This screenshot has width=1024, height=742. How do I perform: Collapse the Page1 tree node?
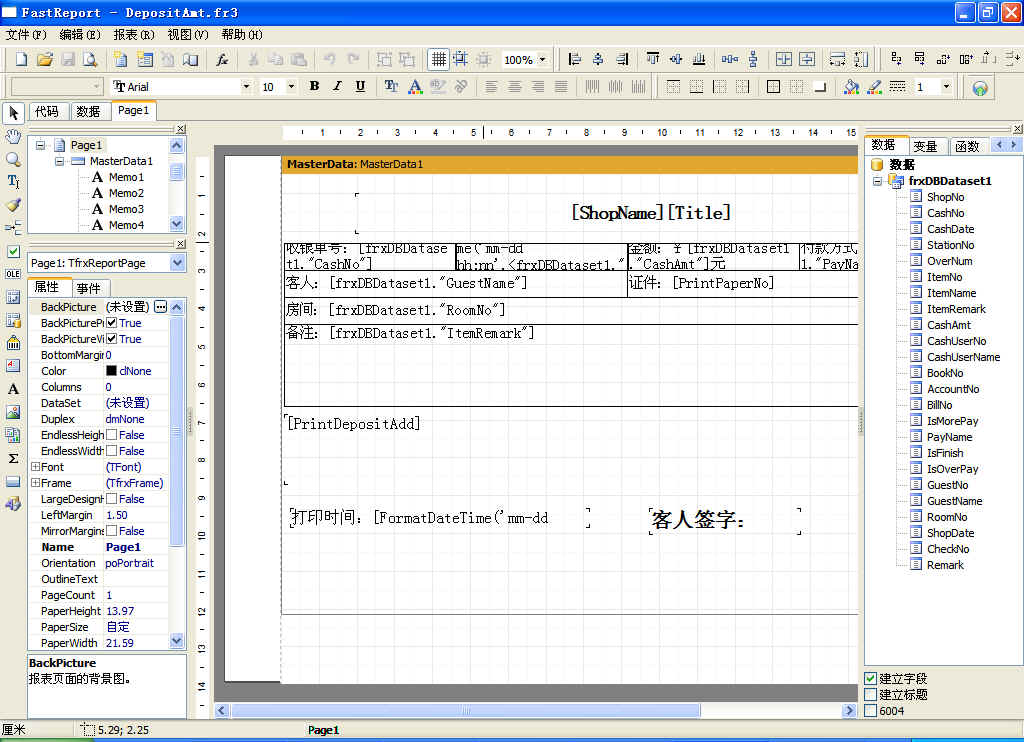tap(40, 145)
